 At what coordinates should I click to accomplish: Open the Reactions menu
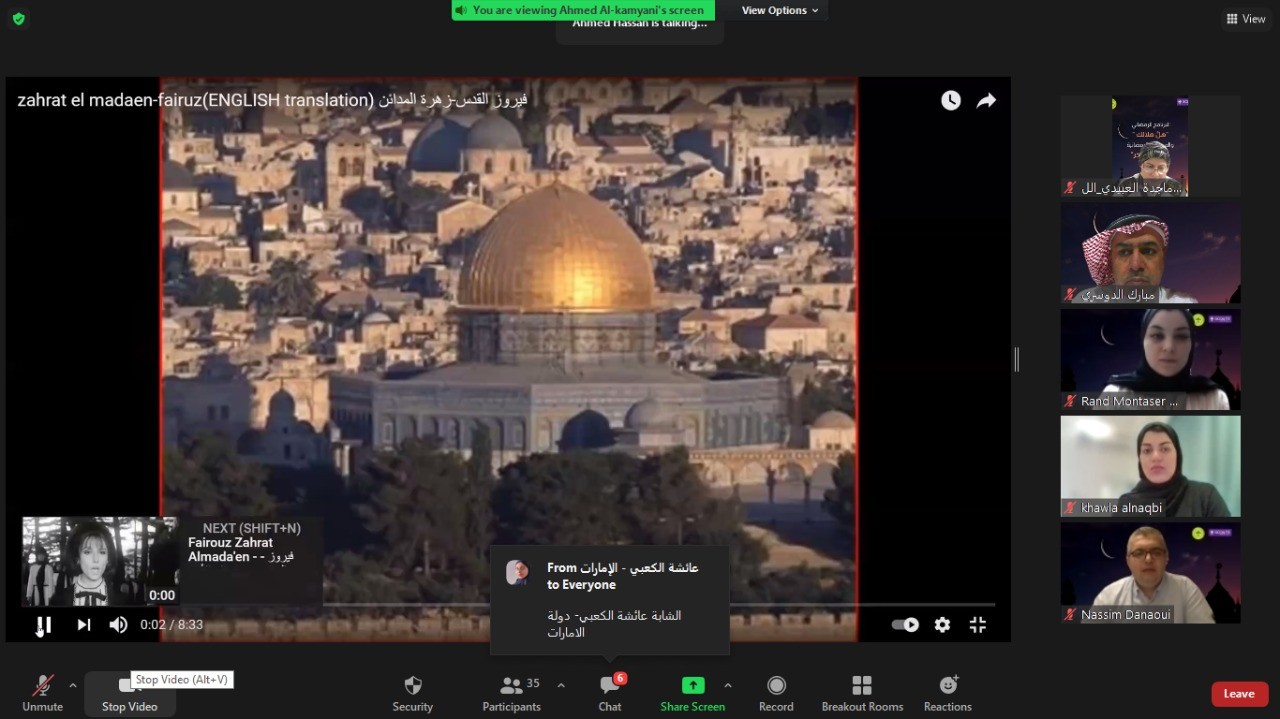(x=947, y=692)
